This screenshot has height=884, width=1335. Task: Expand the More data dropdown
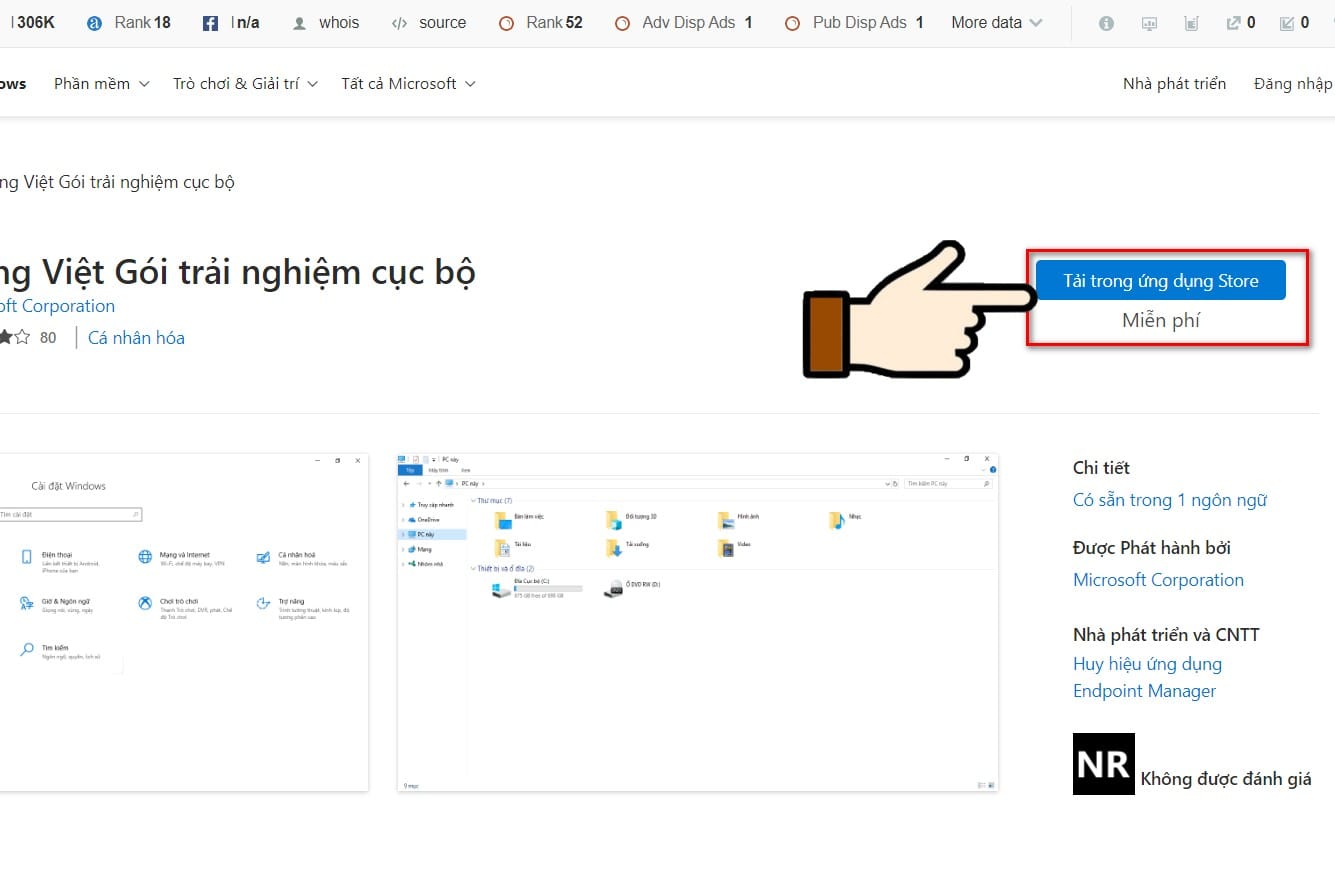pos(996,22)
